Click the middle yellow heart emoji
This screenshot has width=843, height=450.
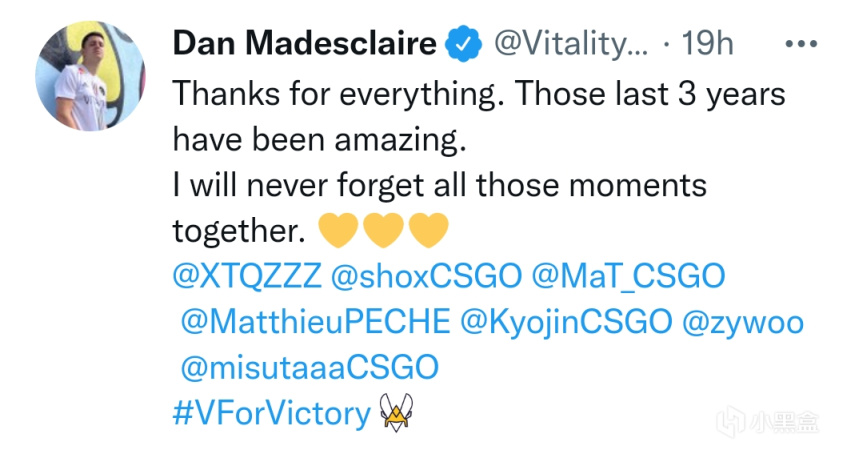384,232
